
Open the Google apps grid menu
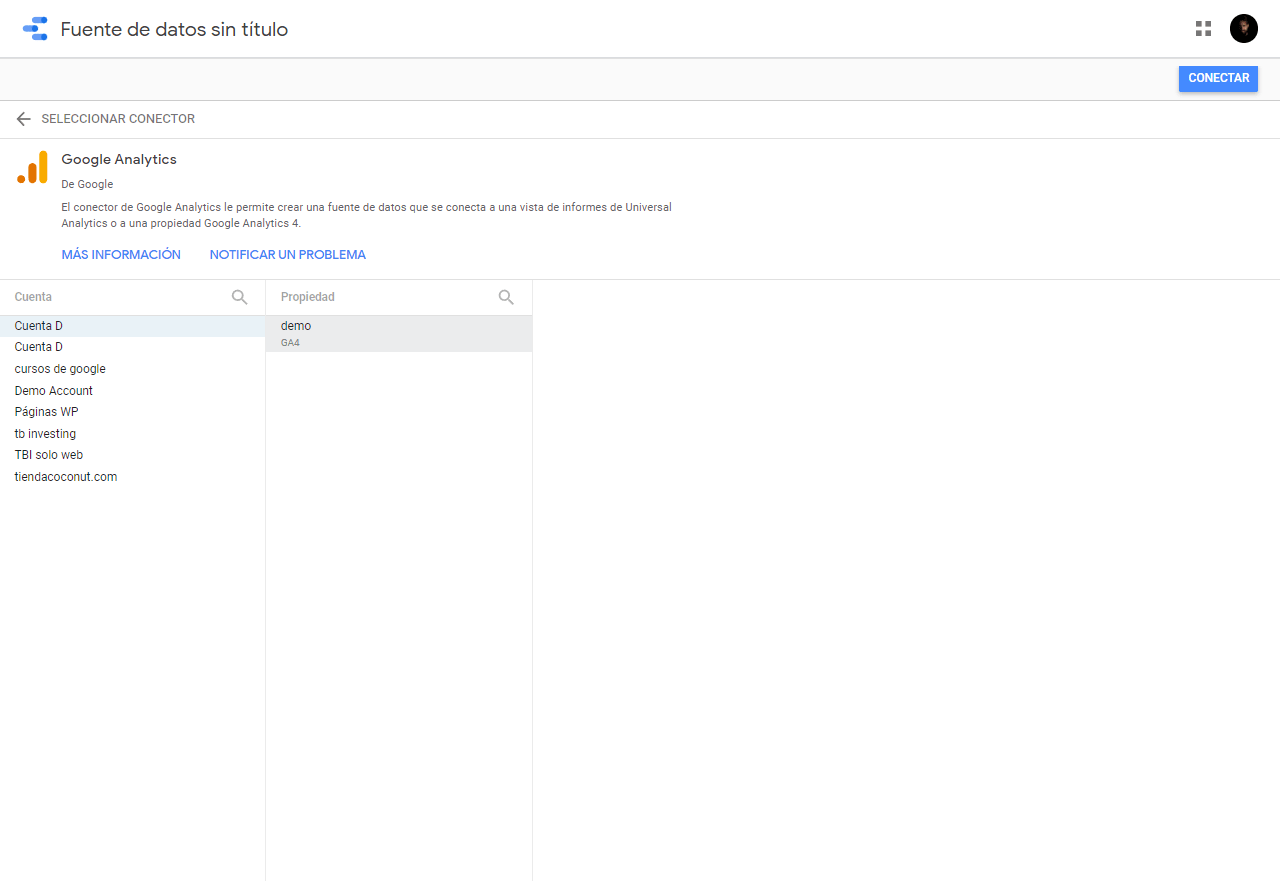tap(1203, 29)
